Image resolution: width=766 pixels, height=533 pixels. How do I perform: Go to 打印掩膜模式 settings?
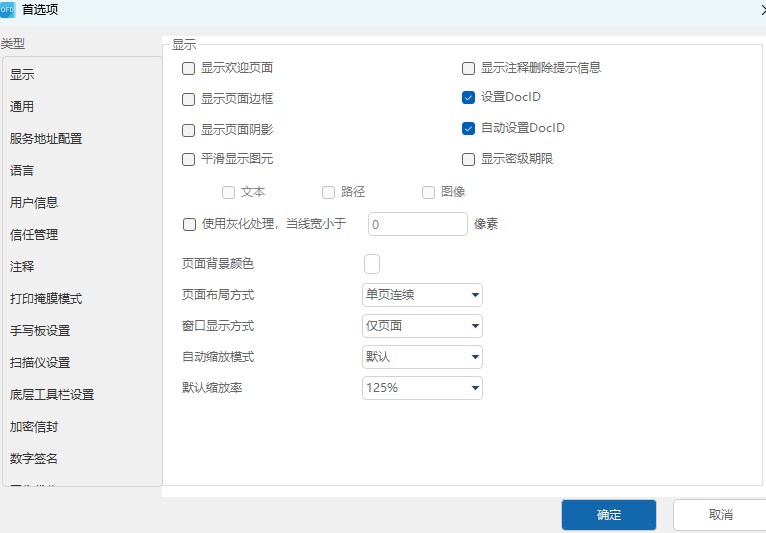(46, 299)
